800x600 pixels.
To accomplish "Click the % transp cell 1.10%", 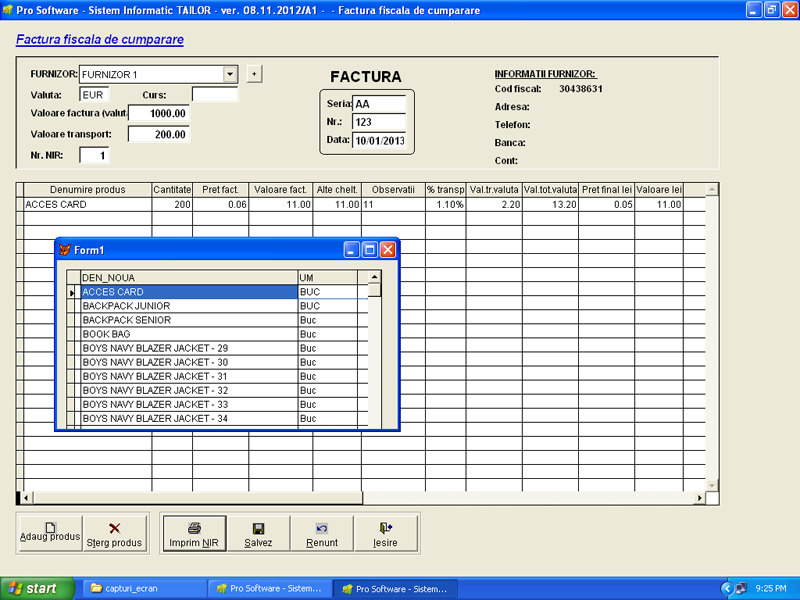I will pos(445,205).
